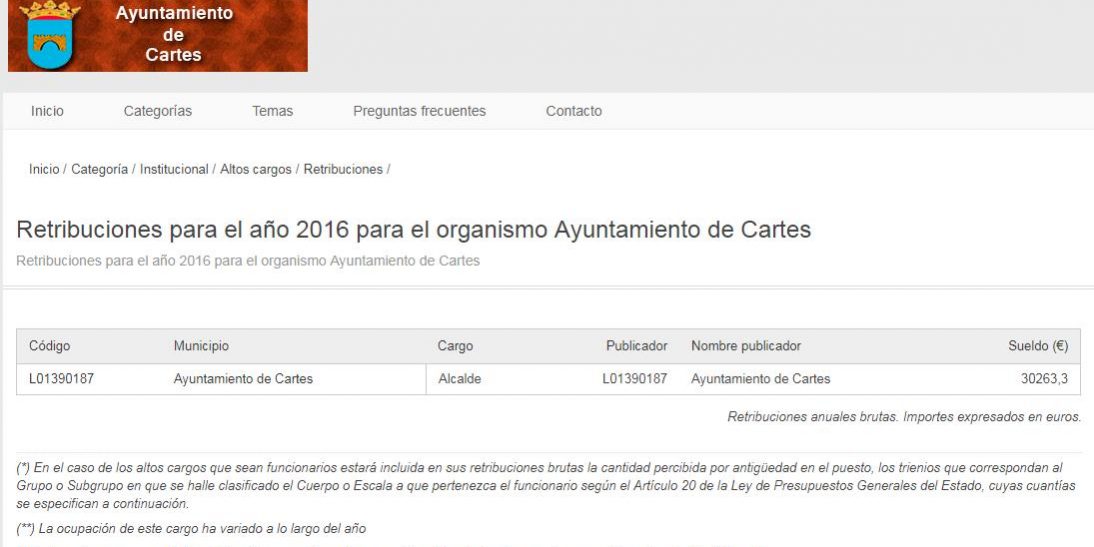
Task: Open Inicio in the main navigation bar
Action: [x=47, y=111]
